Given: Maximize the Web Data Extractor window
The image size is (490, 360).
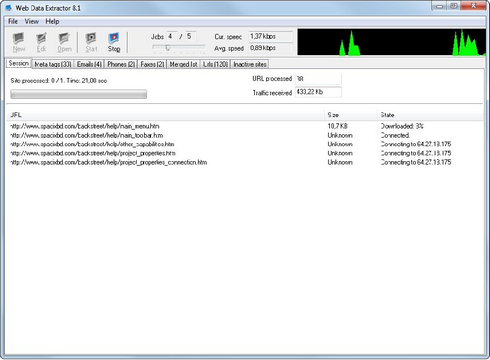Looking at the screenshot, I should point(454,6).
